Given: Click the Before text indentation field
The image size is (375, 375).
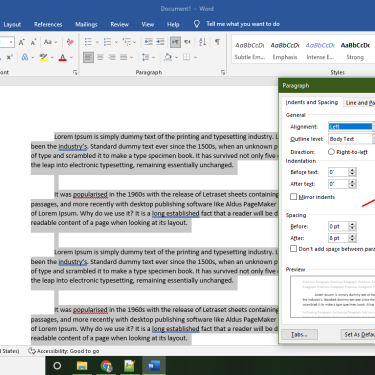Looking at the screenshot, I should (x=338, y=172).
